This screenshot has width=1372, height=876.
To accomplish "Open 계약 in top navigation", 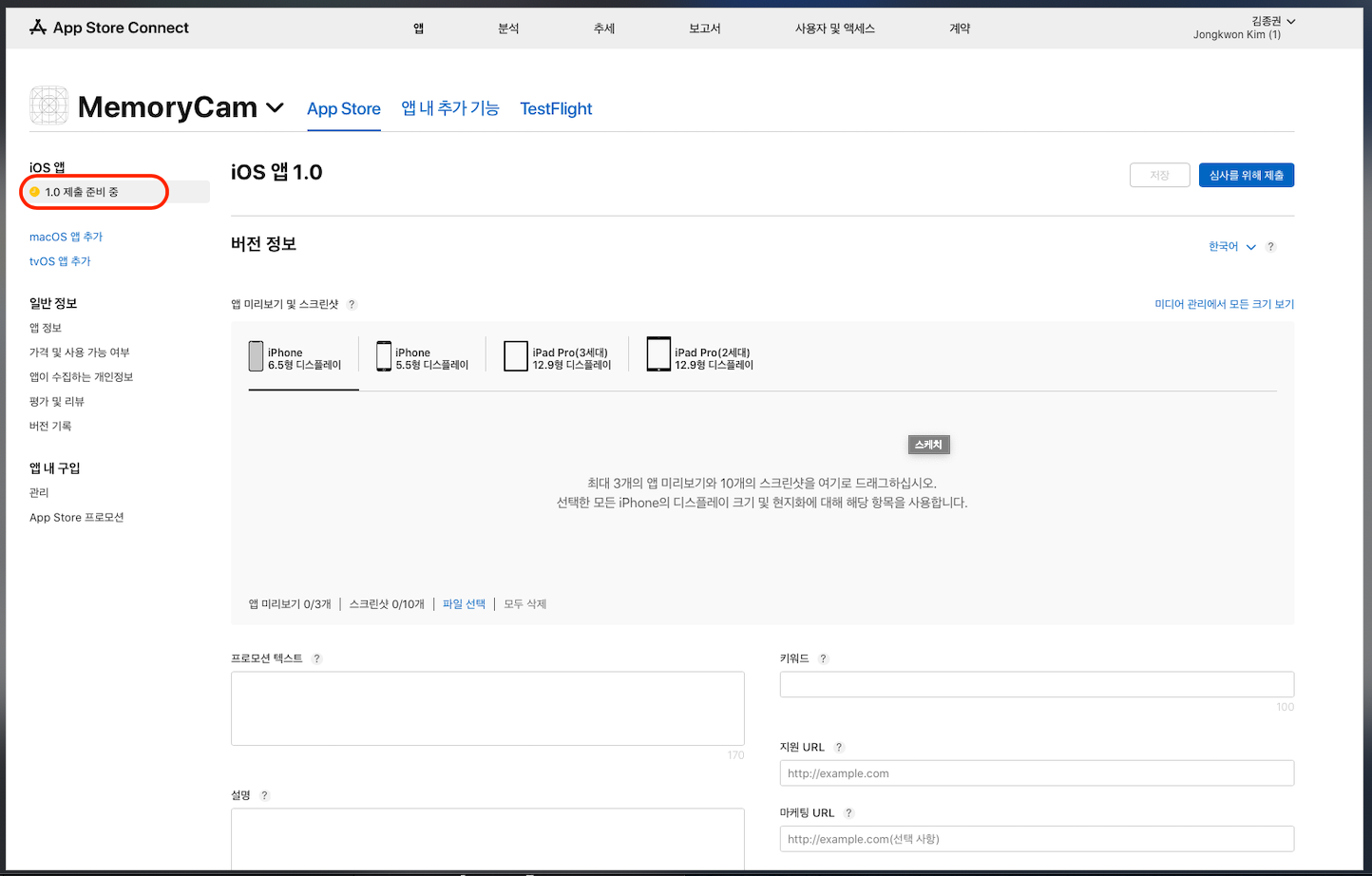I will (960, 29).
